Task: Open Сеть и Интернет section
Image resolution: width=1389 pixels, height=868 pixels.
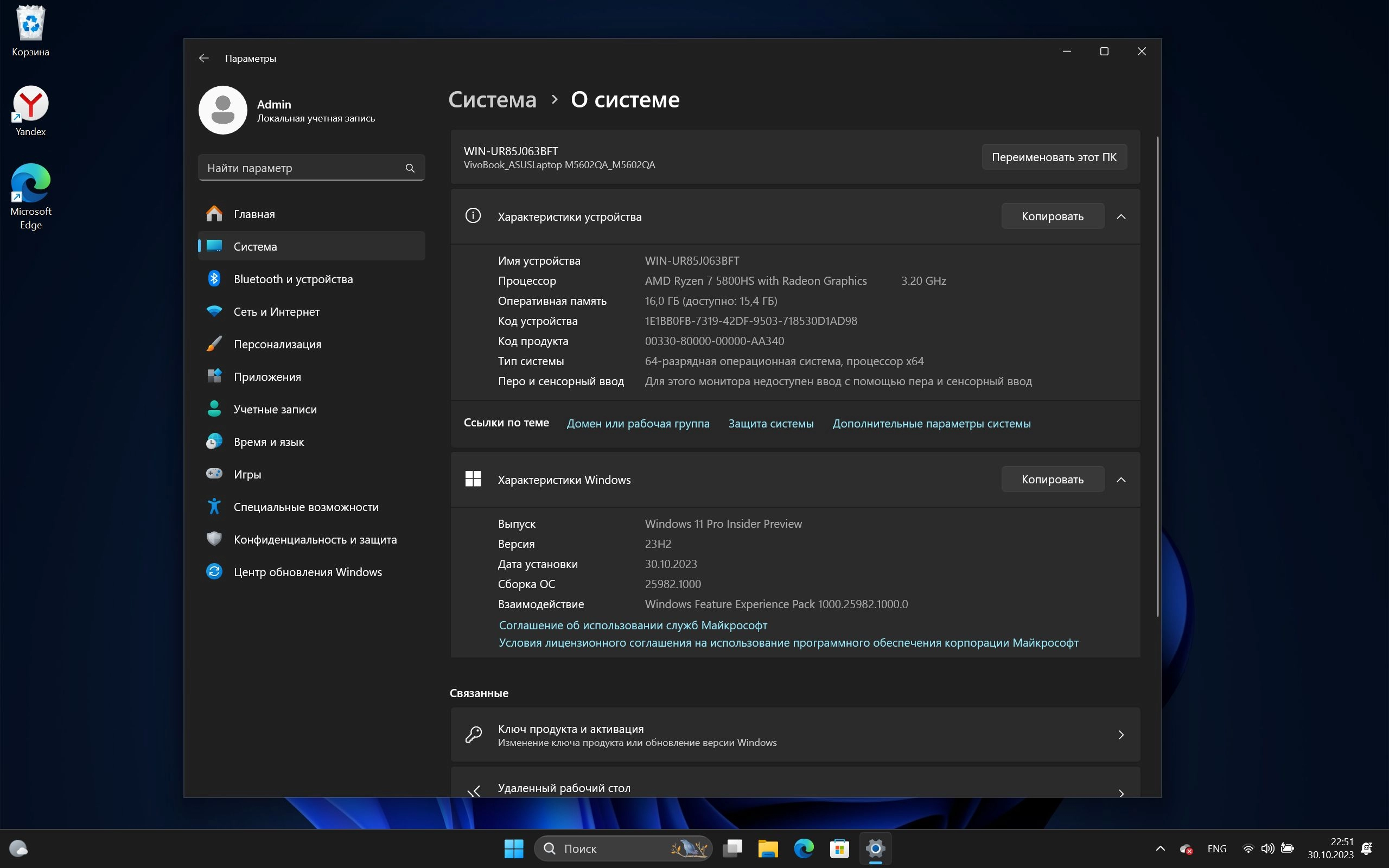Action: [x=276, y=312]
